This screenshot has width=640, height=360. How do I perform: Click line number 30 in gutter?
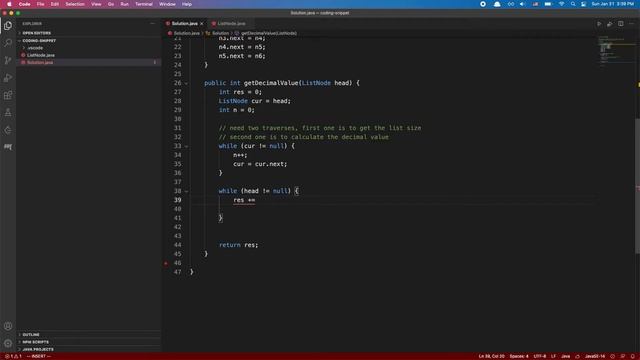(178, 119)
